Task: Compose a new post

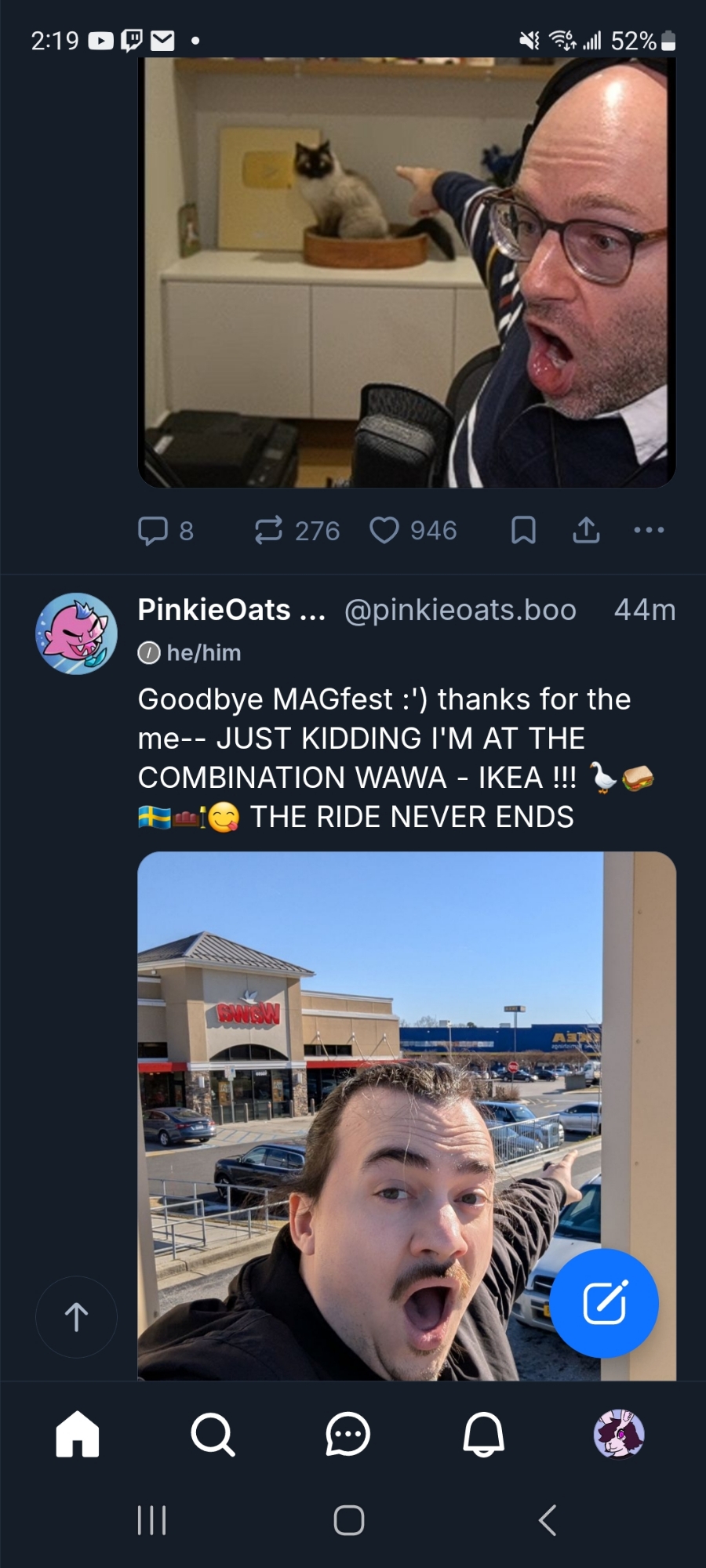Action: pyautogui.click(x=604, y=1303)
